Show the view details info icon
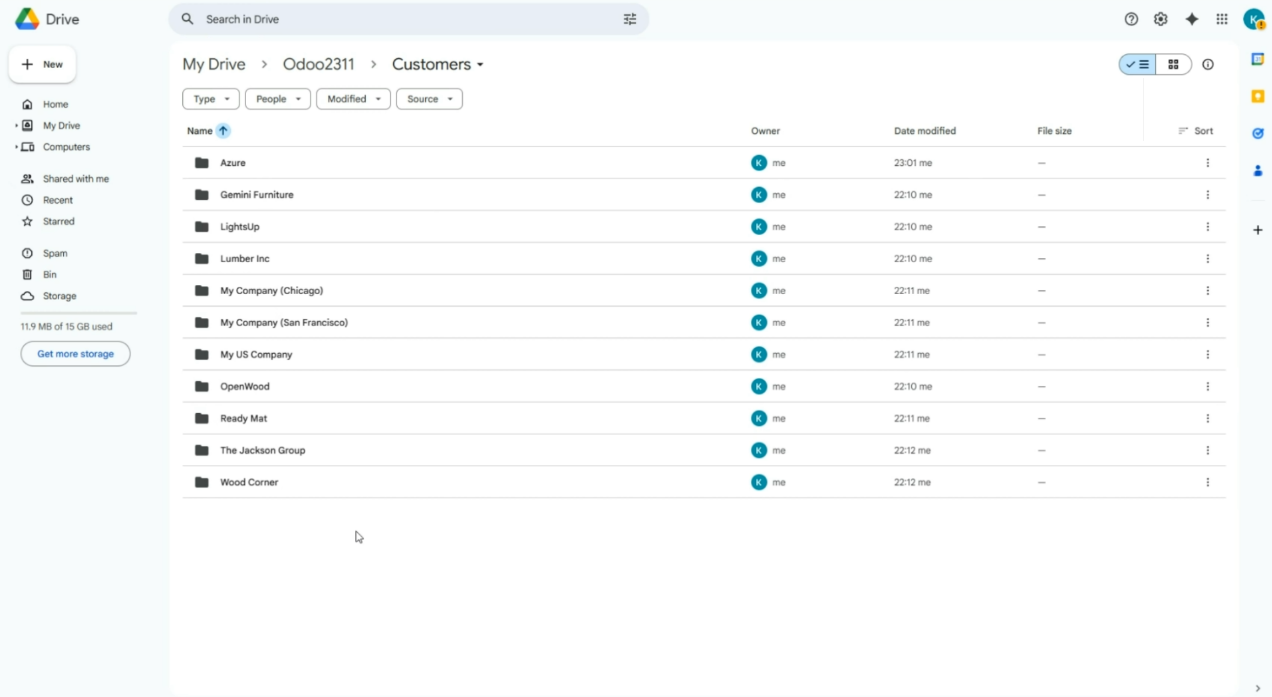This screenshot has height=697, width=1272. point(1208,65)
